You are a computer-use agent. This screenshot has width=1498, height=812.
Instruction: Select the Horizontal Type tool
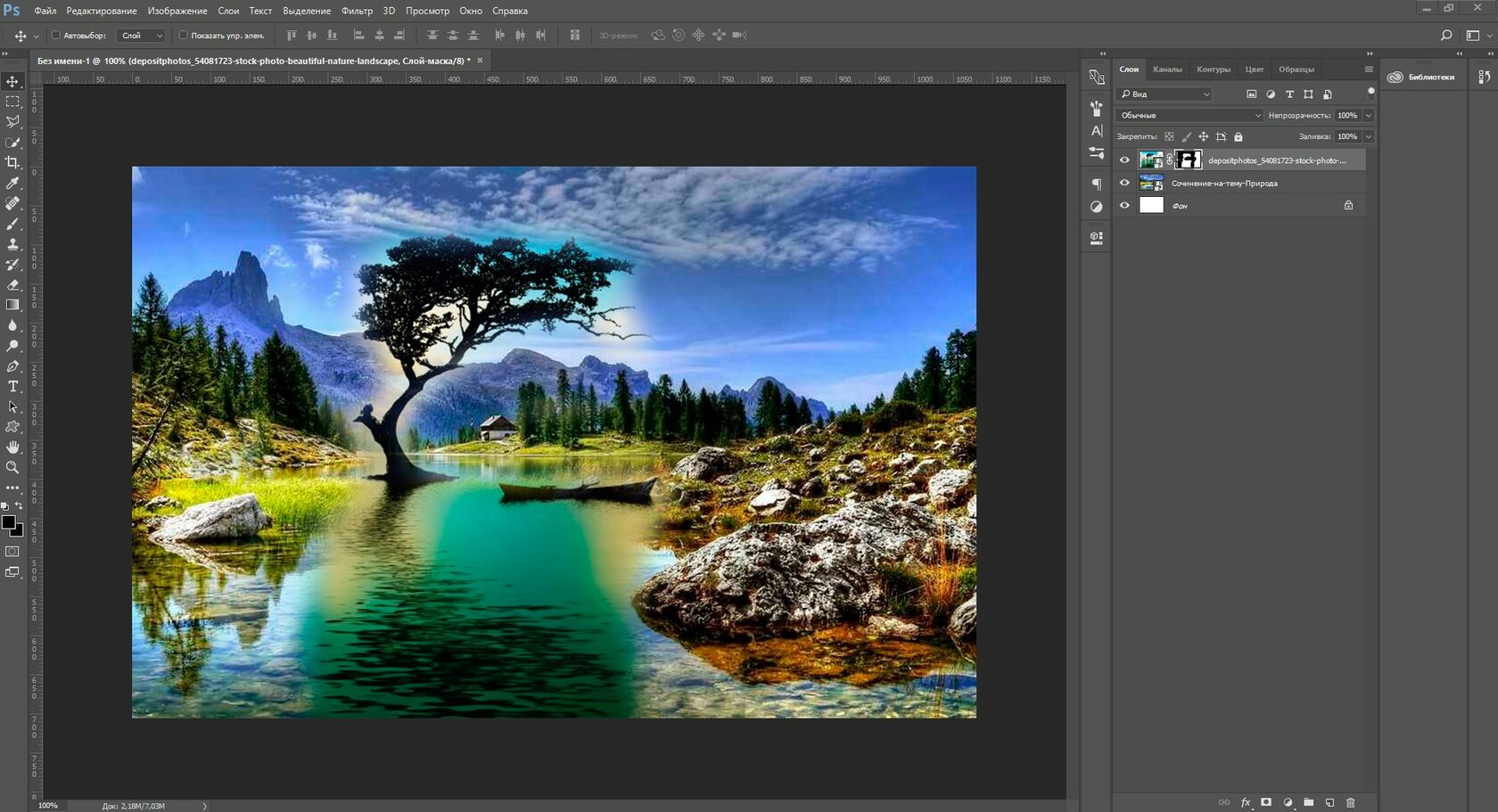click(x=12, y=387)
